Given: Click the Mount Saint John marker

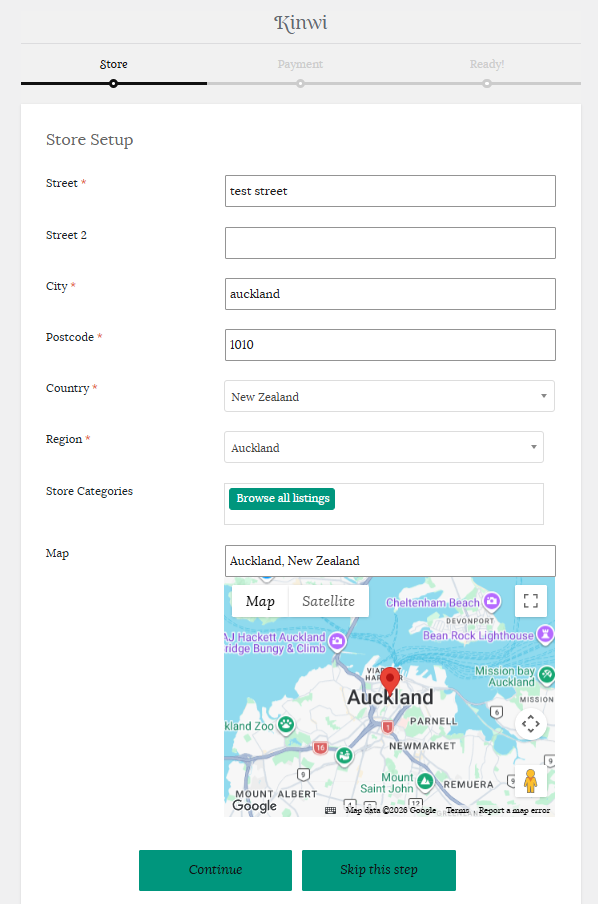Looking at the screenshot, I should pyautogui.click(x=426, y=781).
